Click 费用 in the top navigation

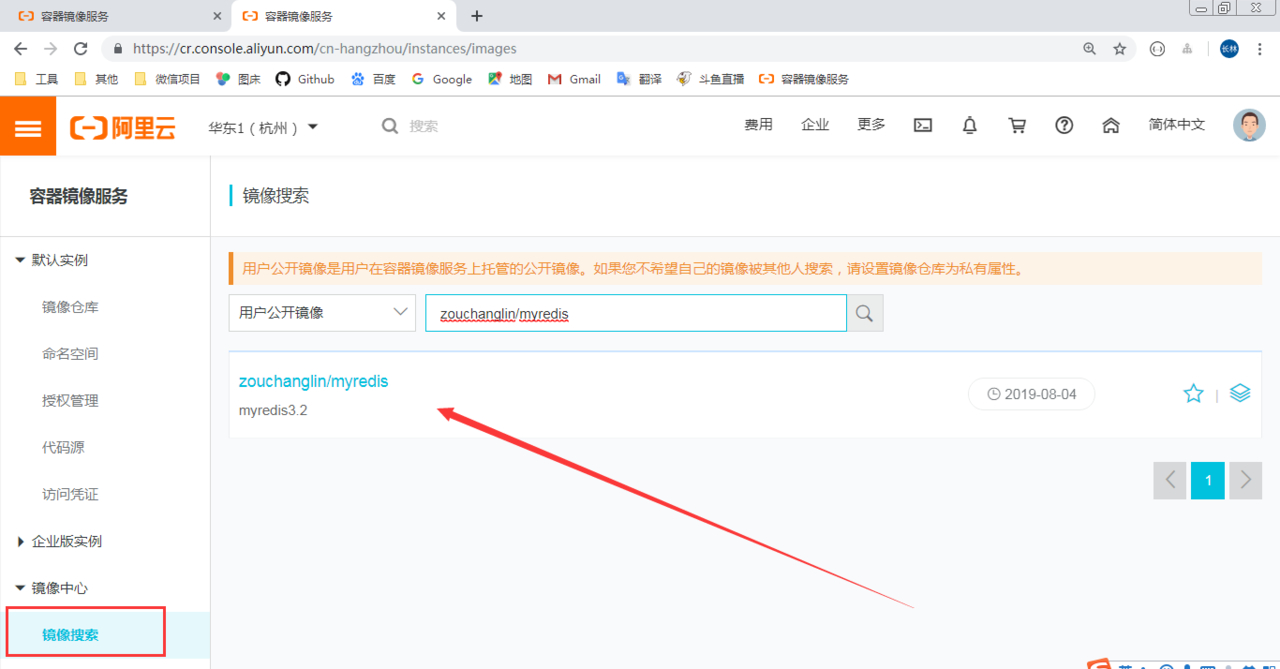coord(758,125)
